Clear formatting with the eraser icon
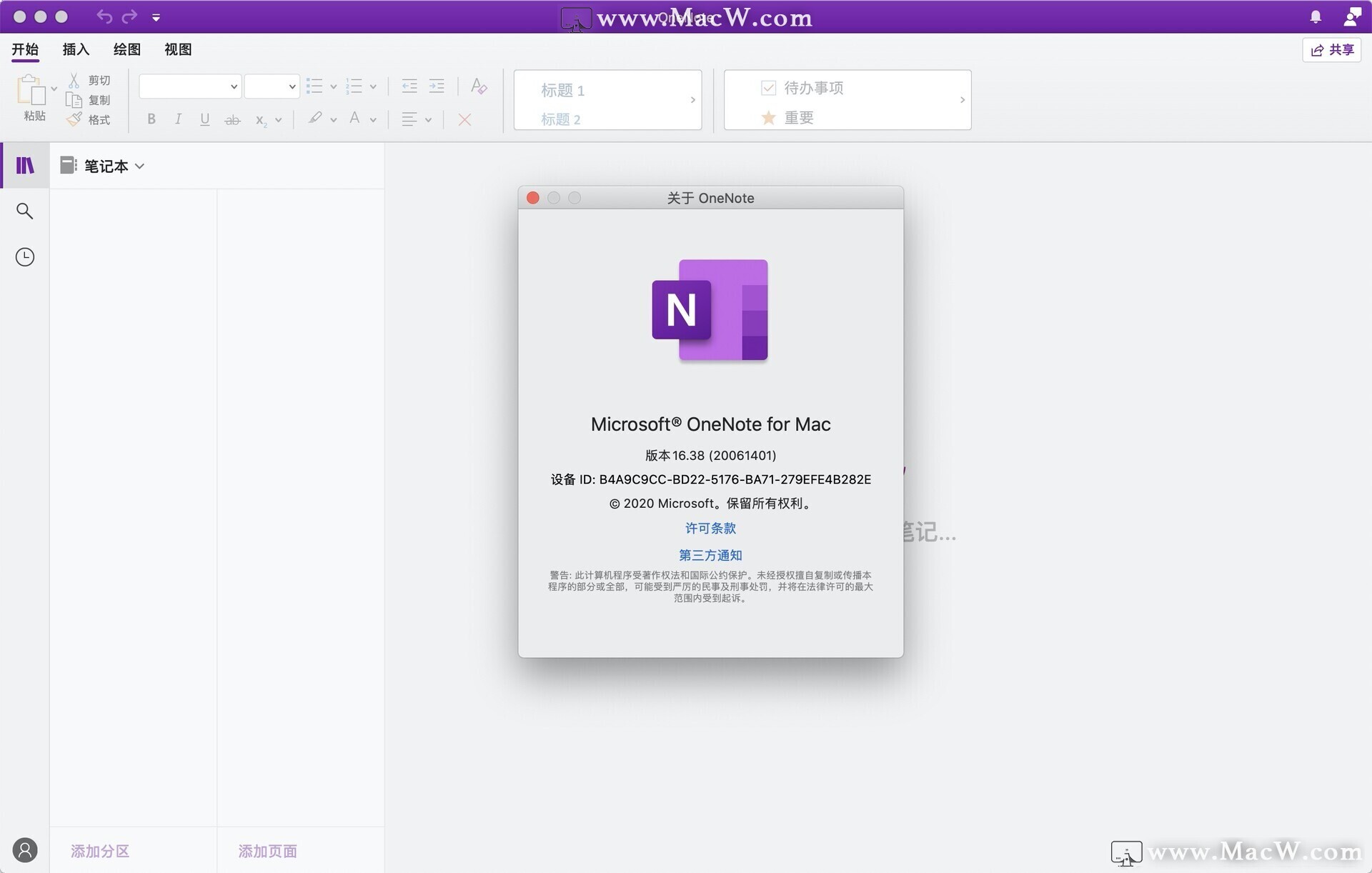Screen dimensions: 1372x873 pos(479,86)
